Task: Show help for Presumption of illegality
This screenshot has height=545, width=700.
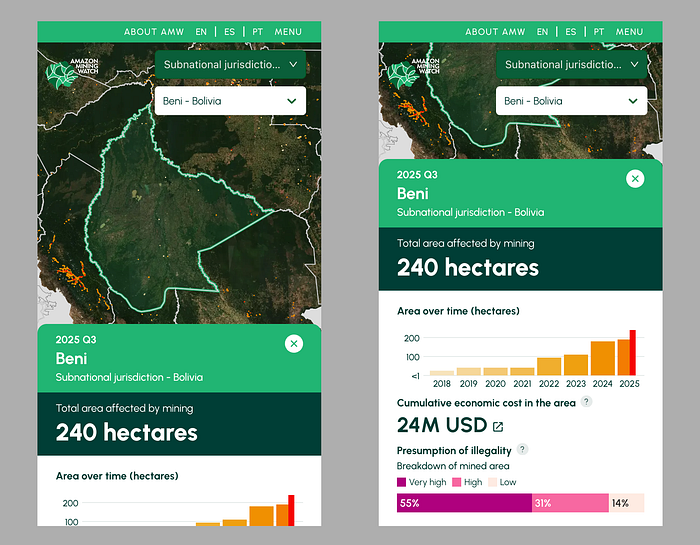Action: tap(522, 449)
